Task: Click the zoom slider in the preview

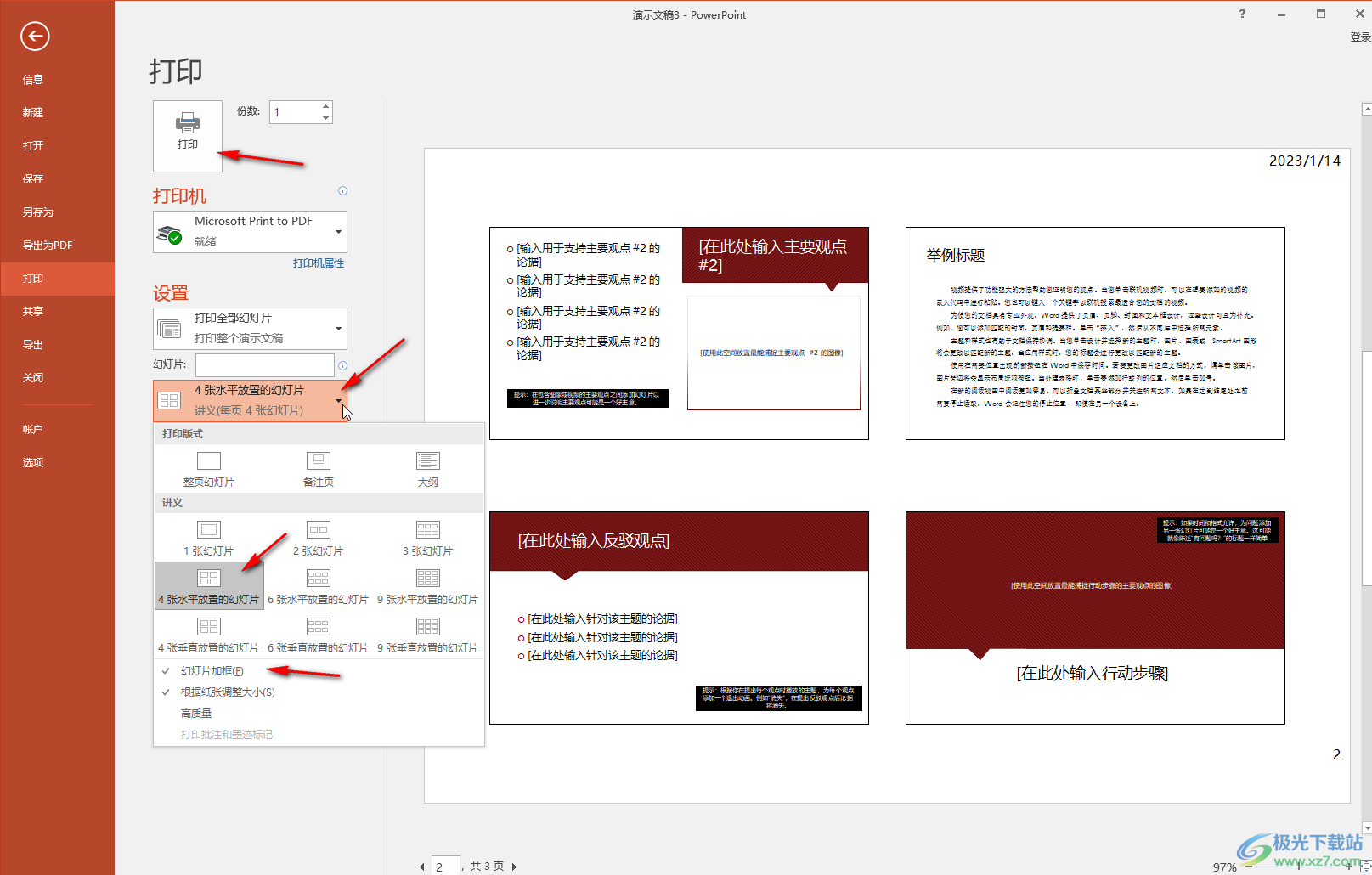Action: point(1297,867)
